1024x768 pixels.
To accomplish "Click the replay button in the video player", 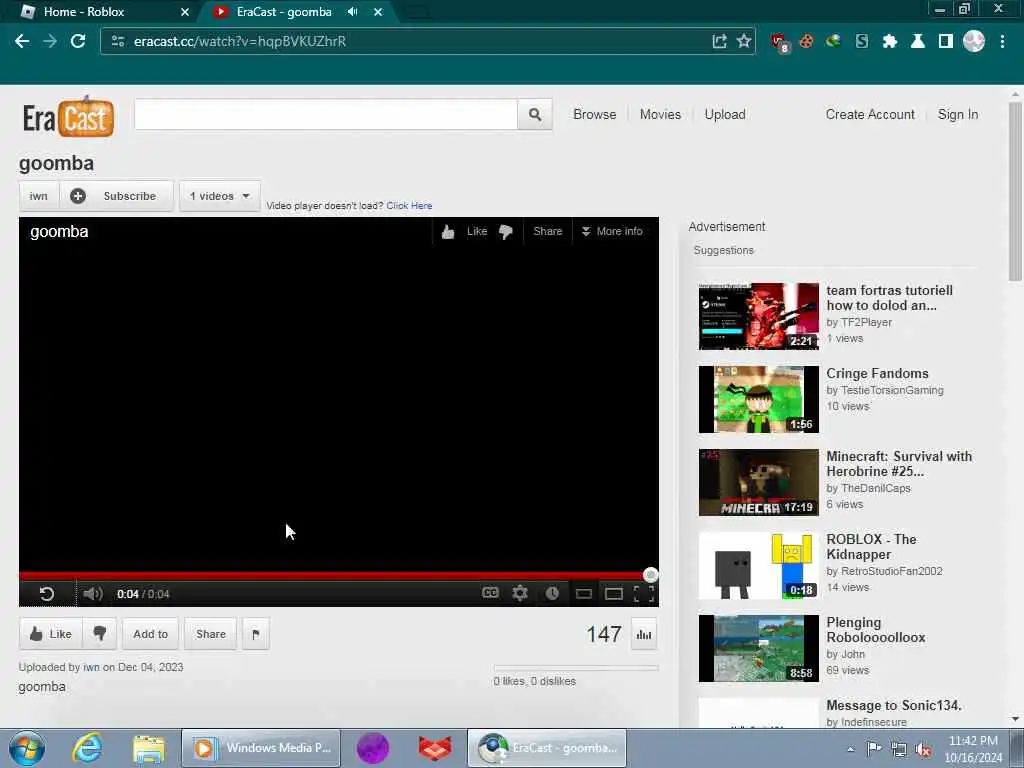I will pos(47,594).
